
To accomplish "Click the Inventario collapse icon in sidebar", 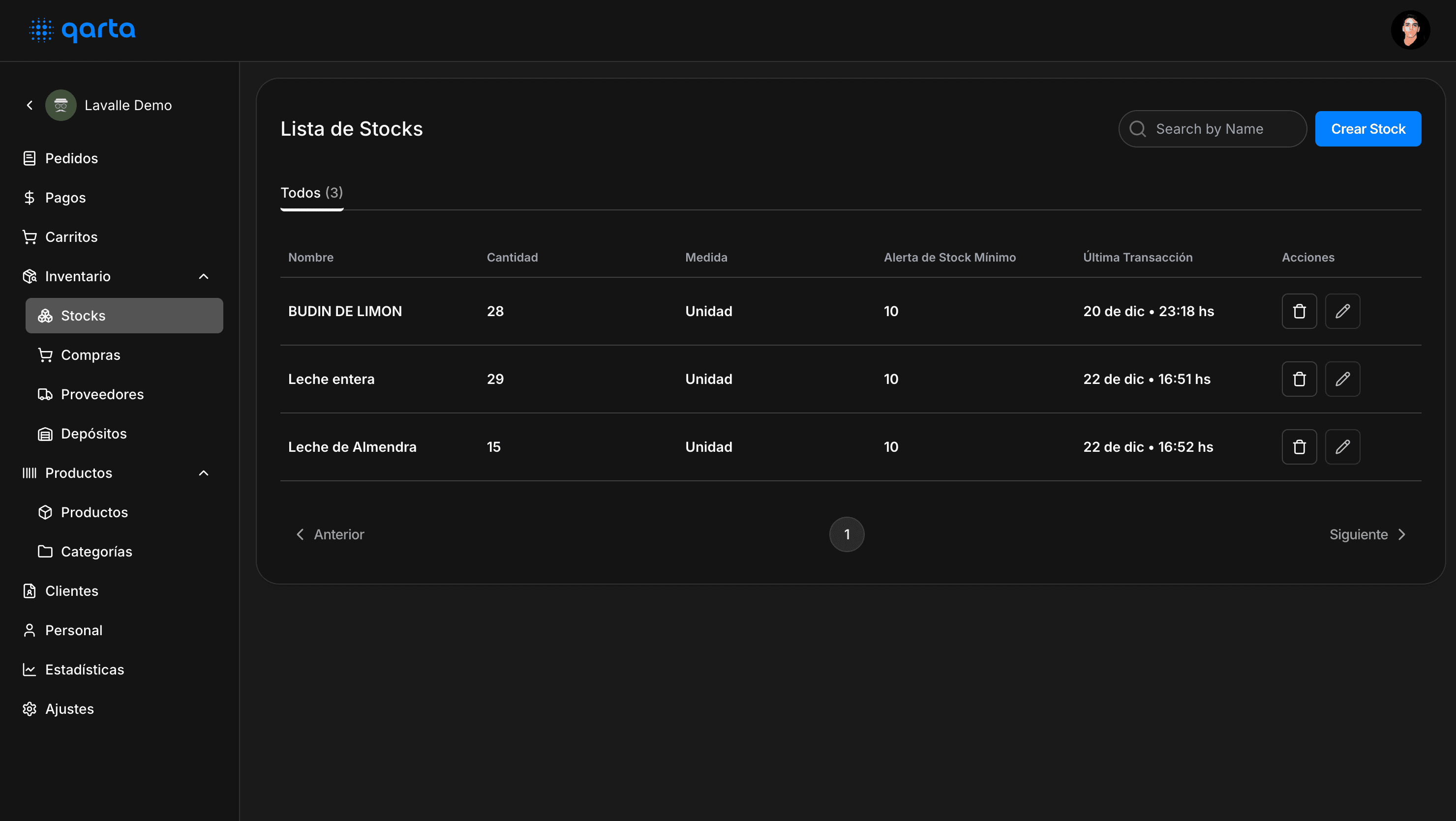I will (x=203, y=276).
